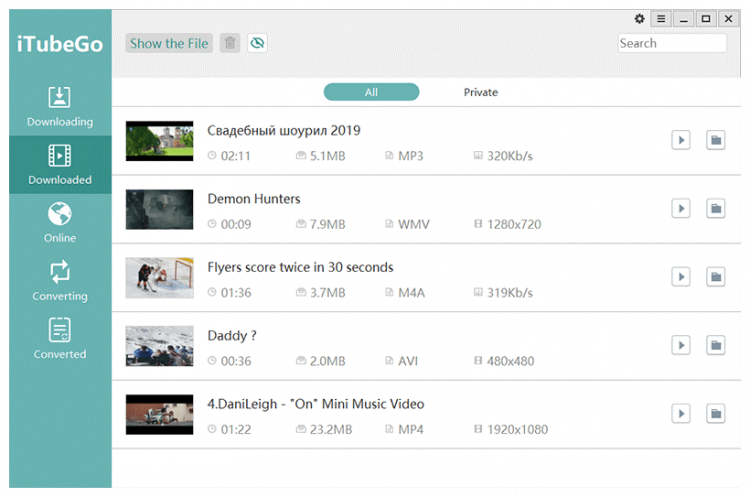Play the Demon Hunters video
Viewport: 750px width, 497px height.
tap(681, 209)
